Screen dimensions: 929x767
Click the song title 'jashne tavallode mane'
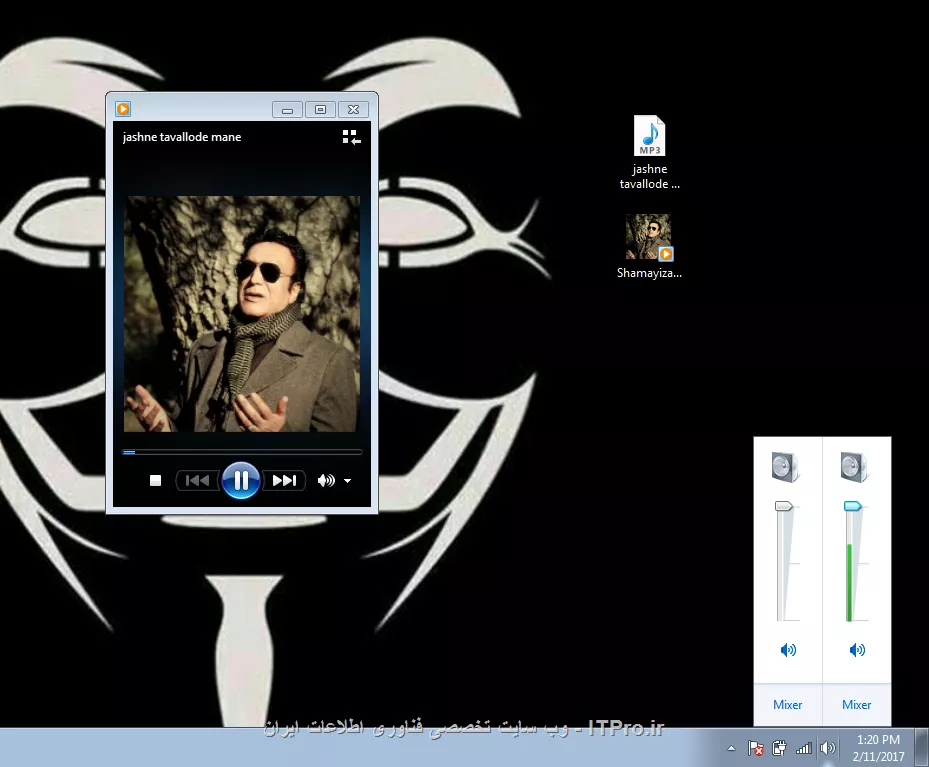tap(182, 137)
